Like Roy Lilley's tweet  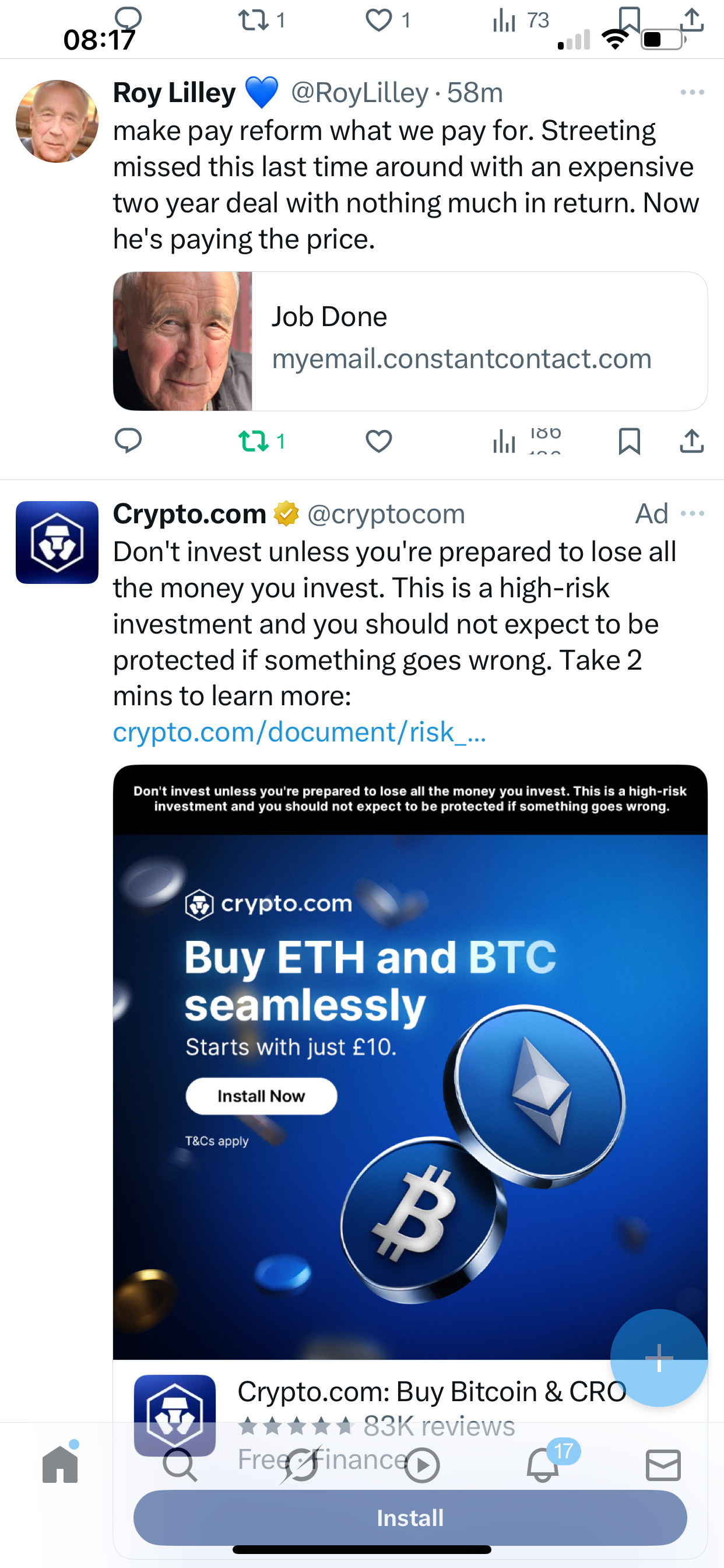pyautogui.click(x=378, y=442)
